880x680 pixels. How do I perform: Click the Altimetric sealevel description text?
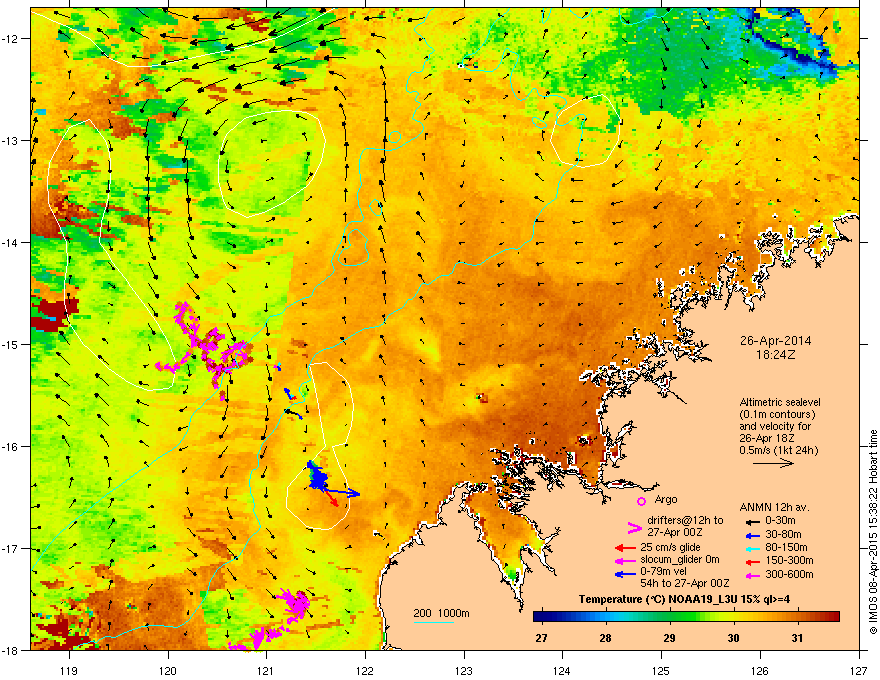[x=780, y=426]
